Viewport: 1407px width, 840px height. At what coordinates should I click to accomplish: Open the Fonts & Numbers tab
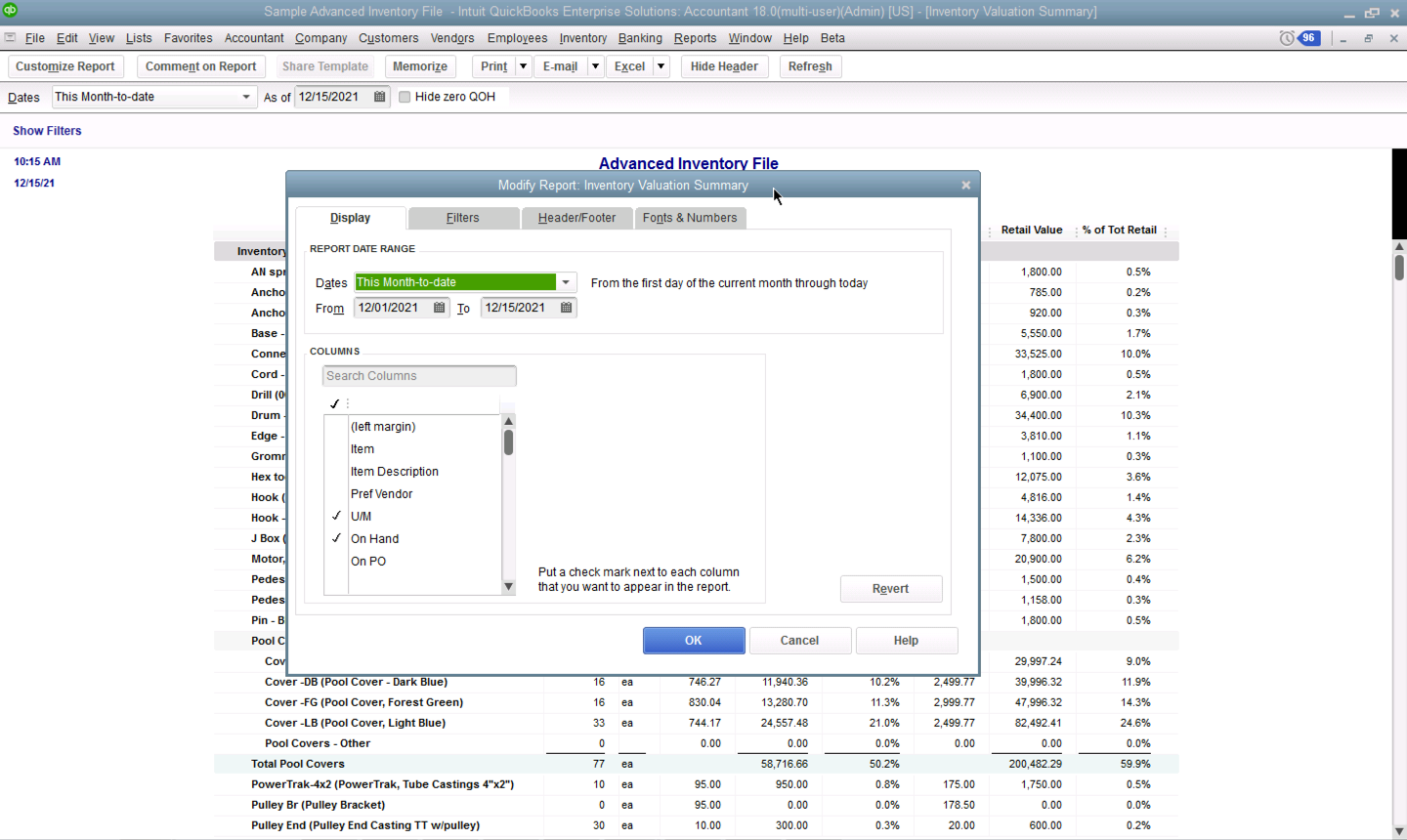click(x=690, y=218)
